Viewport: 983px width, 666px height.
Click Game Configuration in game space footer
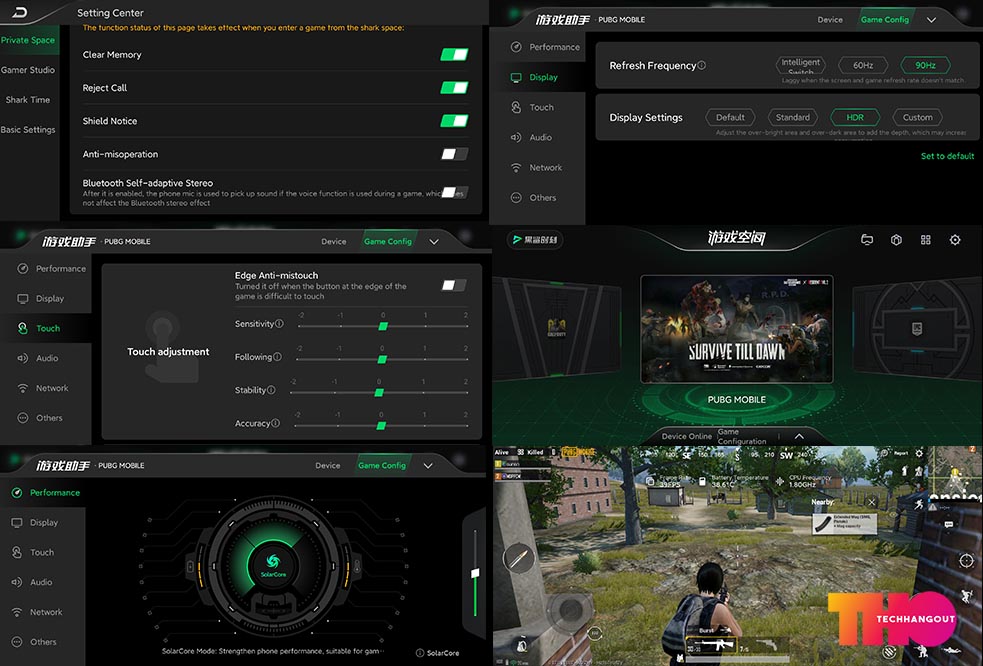pyautogui.click(x=742, y=436)
